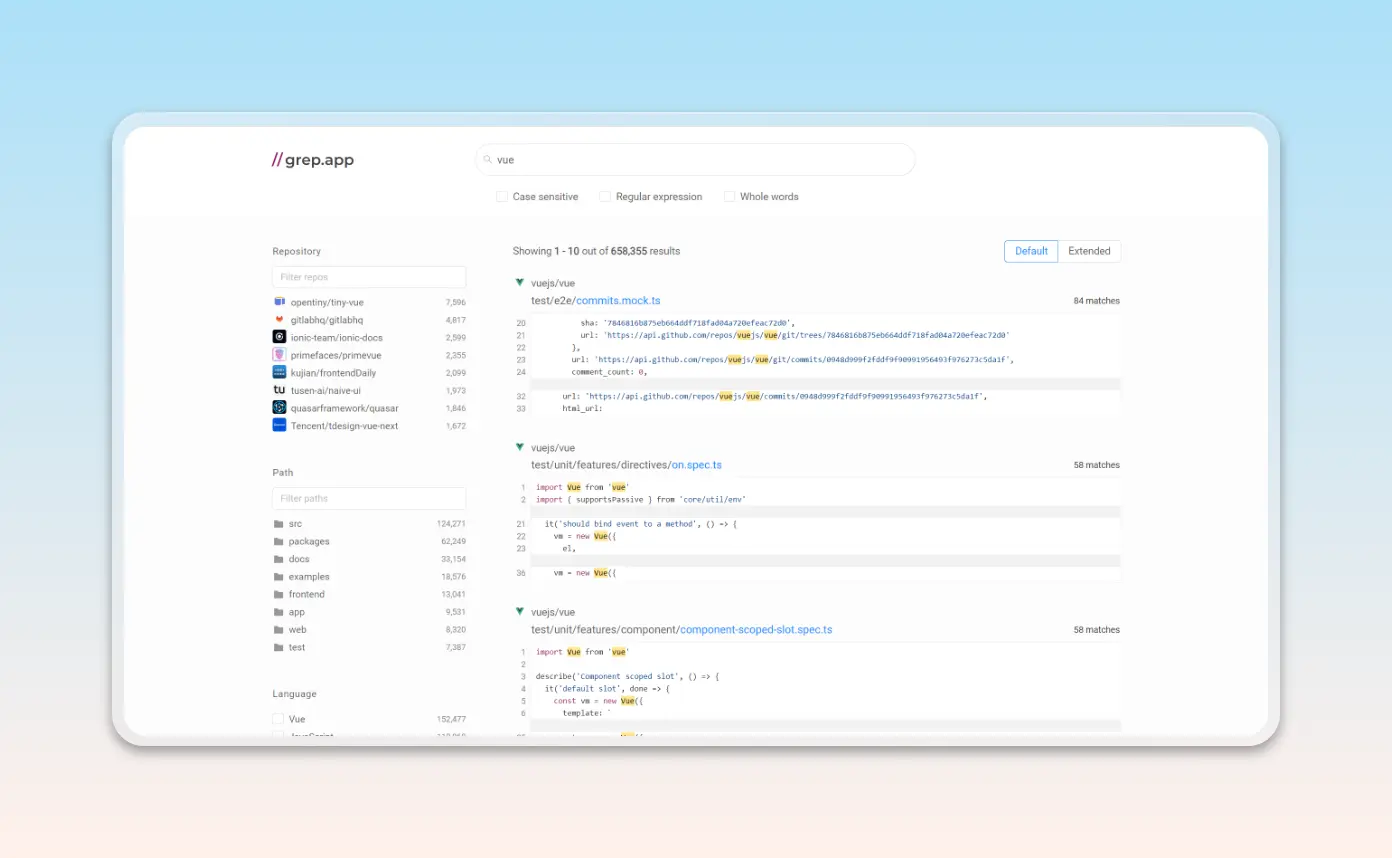Image resolution: width=1392 pixels, height=858 pixels.
Task: Enable the Case sensitive checkbox
Action: (x=502, y=197)
